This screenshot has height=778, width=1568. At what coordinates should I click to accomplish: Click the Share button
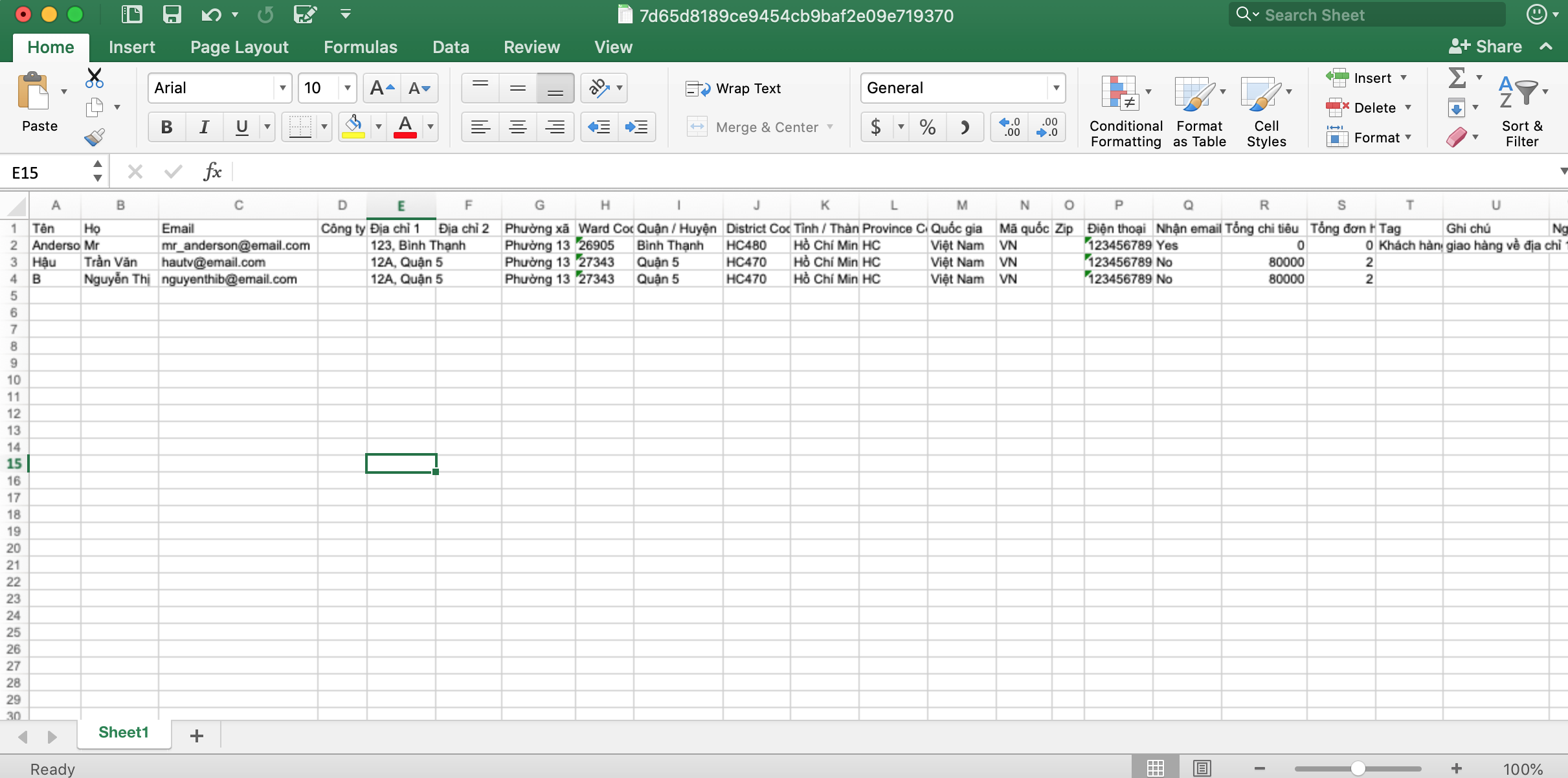pyautogui.click(x=1485, y=47)
